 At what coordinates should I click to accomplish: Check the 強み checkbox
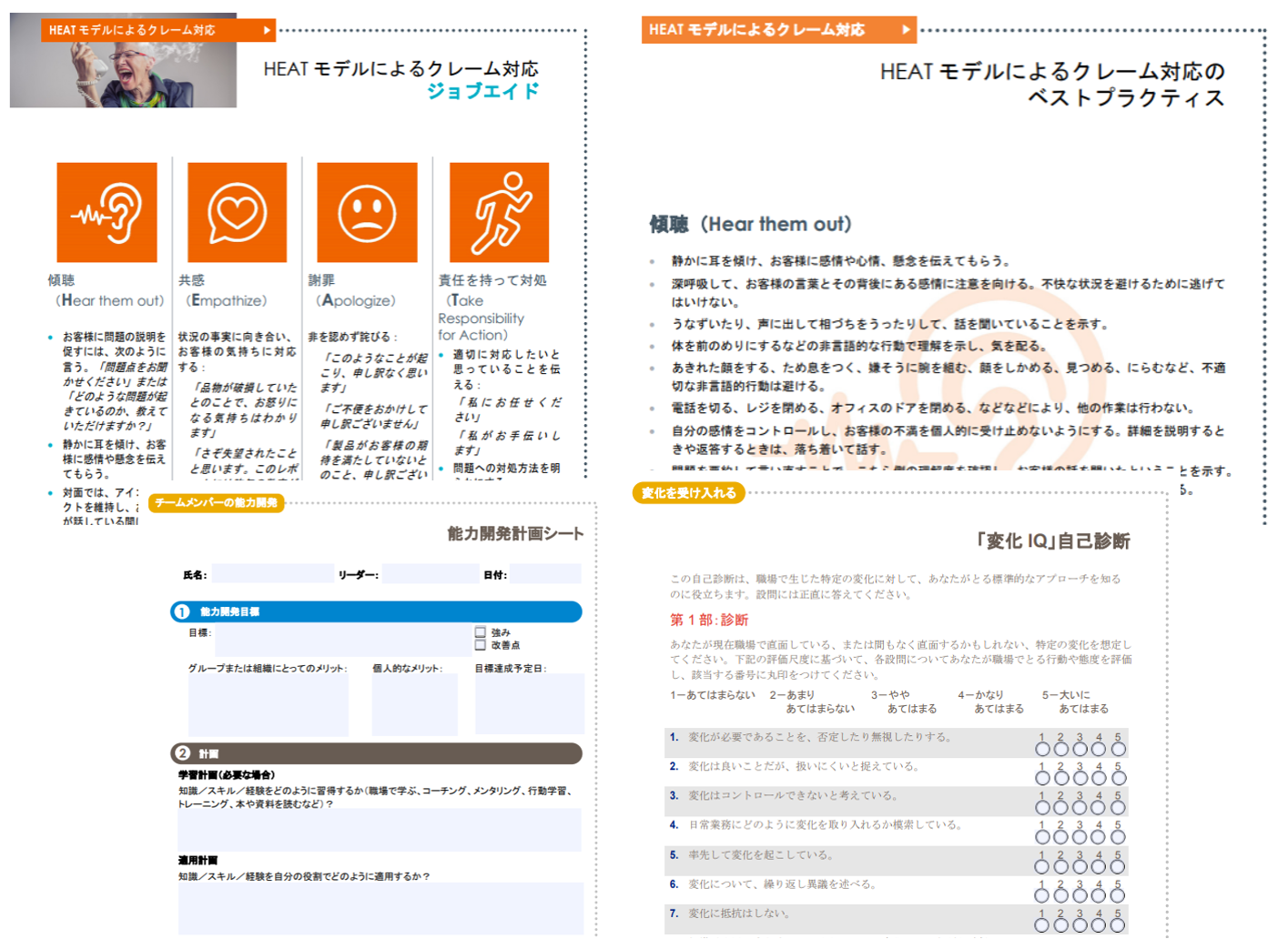480,631
